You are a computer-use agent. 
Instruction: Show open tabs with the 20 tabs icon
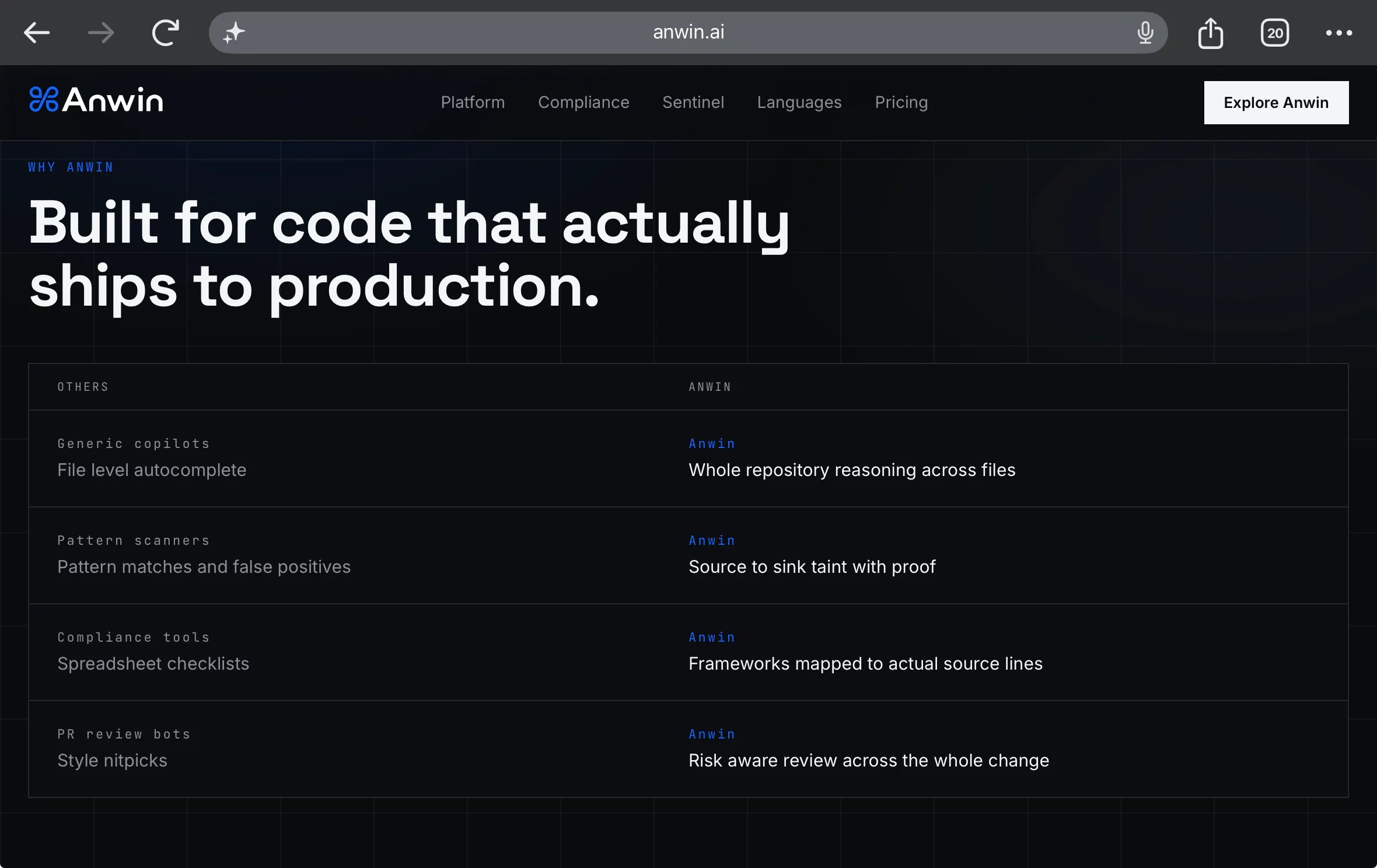[x=1275, y=33]
